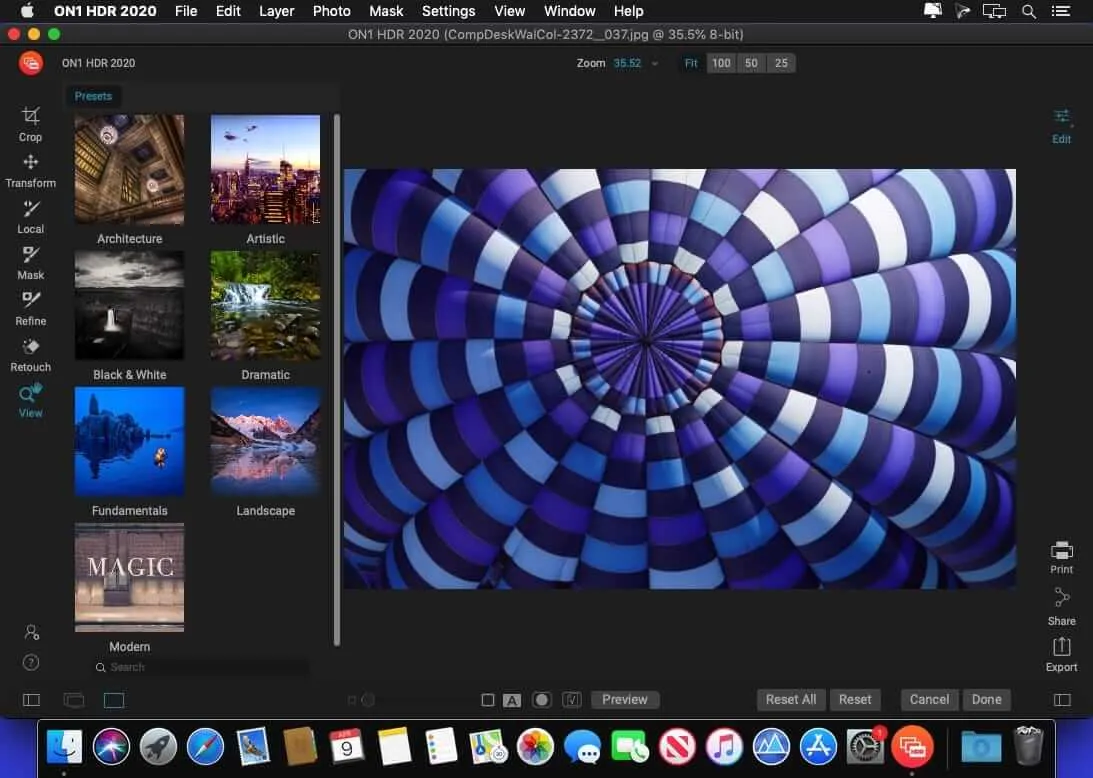Screen dimensions: 1093x778
Task: Open the Mask menu in menu bar
Action: (386, 11)
